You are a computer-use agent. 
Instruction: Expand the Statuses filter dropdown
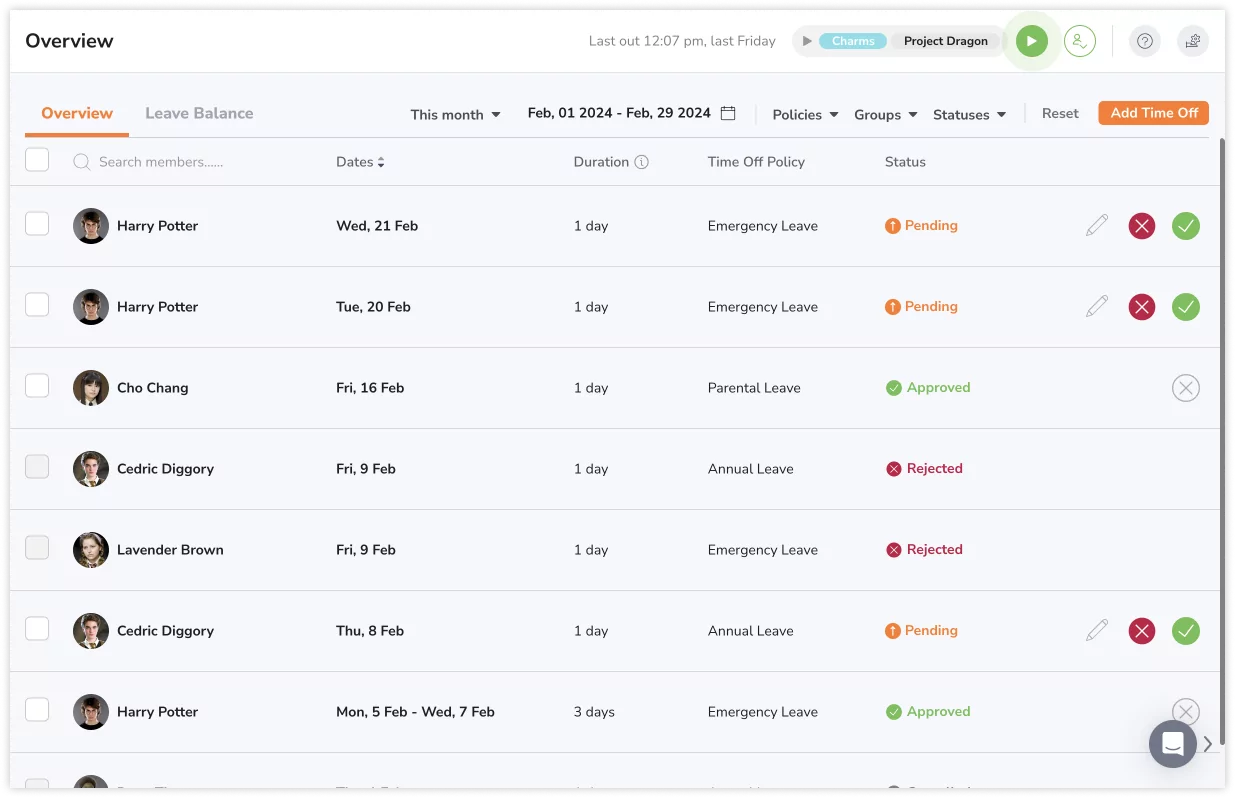[969, 114]
